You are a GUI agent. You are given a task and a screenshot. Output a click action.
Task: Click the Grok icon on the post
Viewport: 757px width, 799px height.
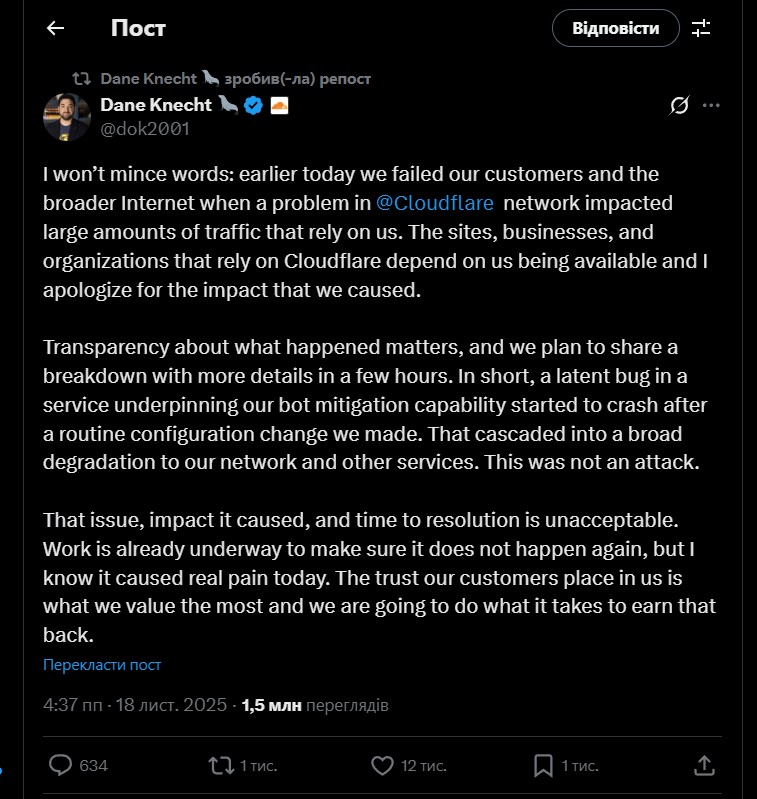pos(679,105)
